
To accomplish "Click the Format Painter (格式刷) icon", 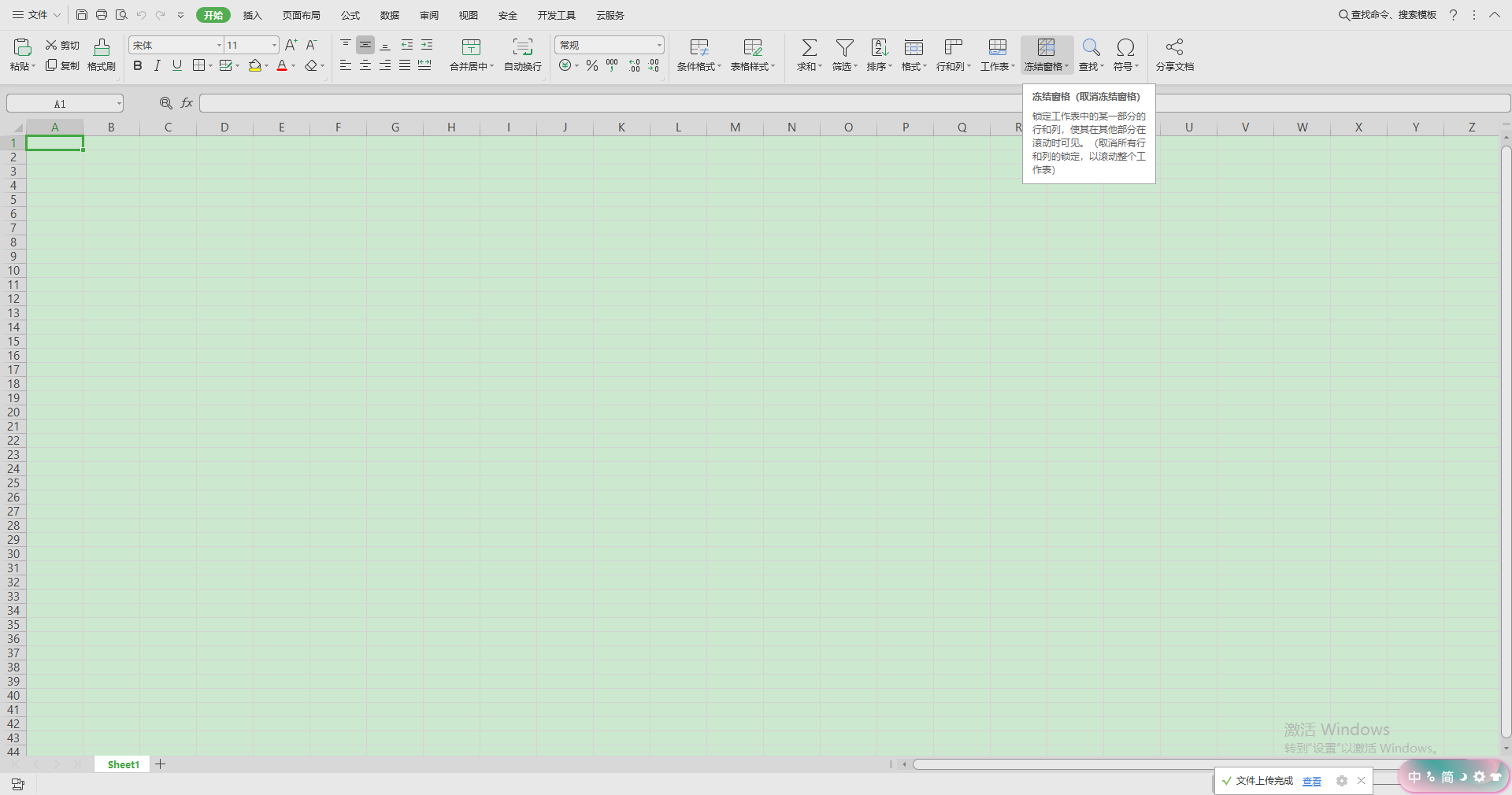I will [102, 47].
